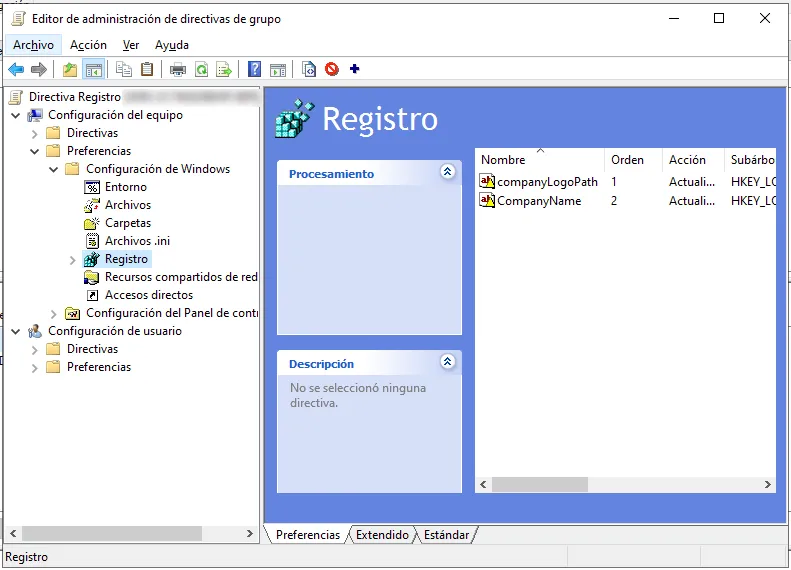
Task: Click the red disable item icon
Action: (x=331, y=69)
